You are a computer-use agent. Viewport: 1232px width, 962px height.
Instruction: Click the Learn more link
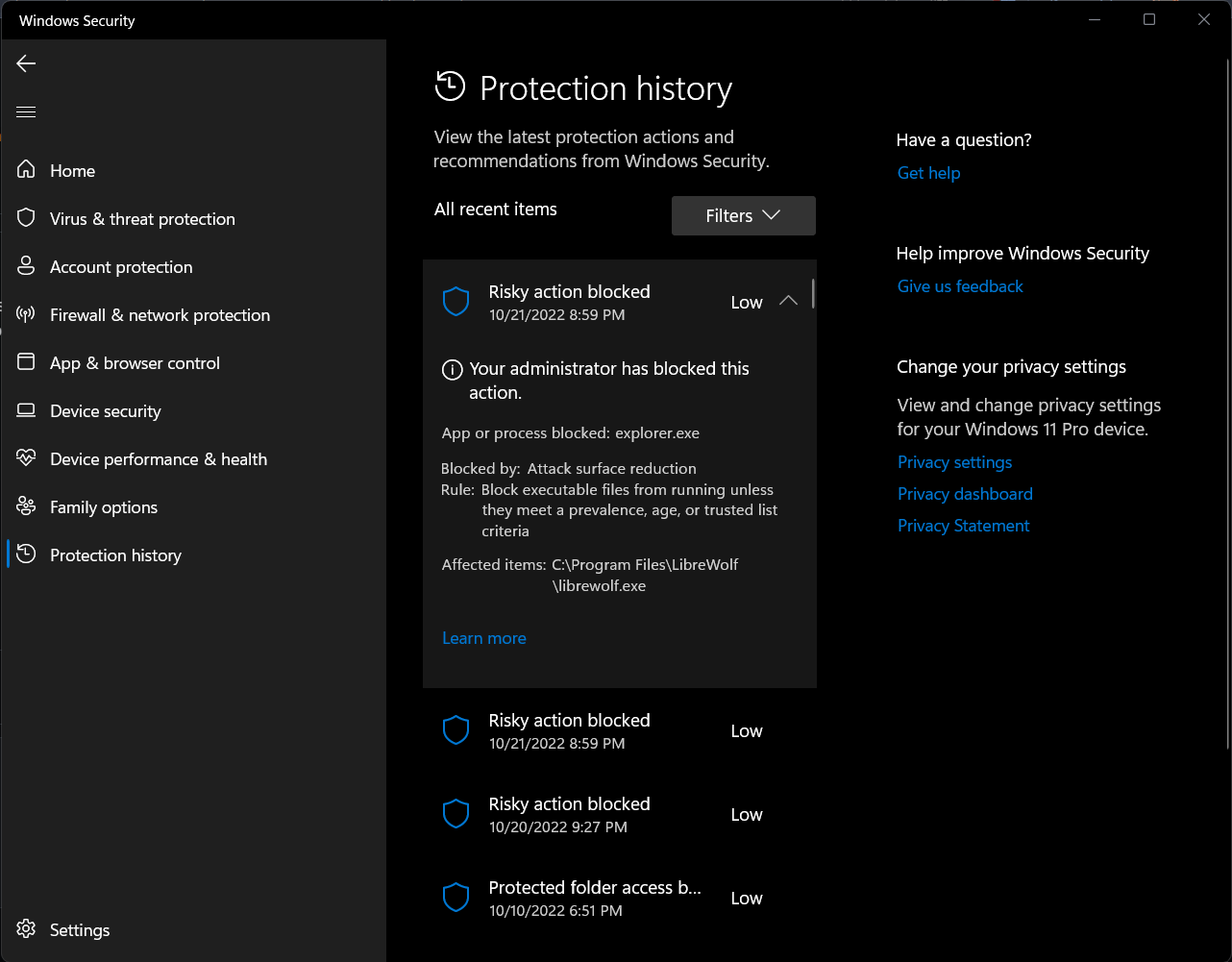tap(484, 638)
